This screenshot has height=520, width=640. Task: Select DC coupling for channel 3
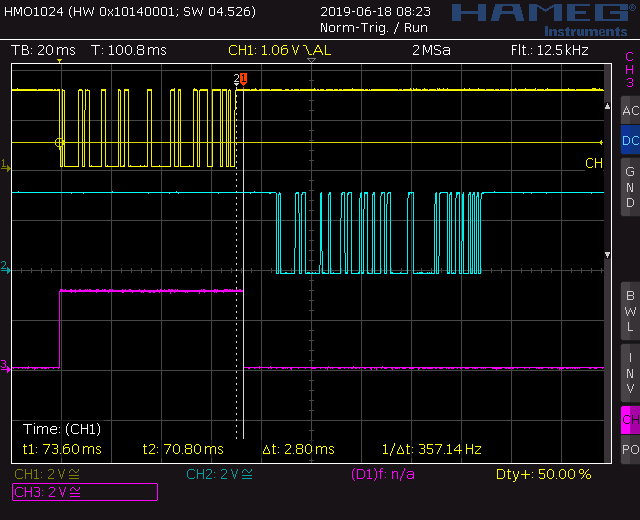tap(629, 141)
